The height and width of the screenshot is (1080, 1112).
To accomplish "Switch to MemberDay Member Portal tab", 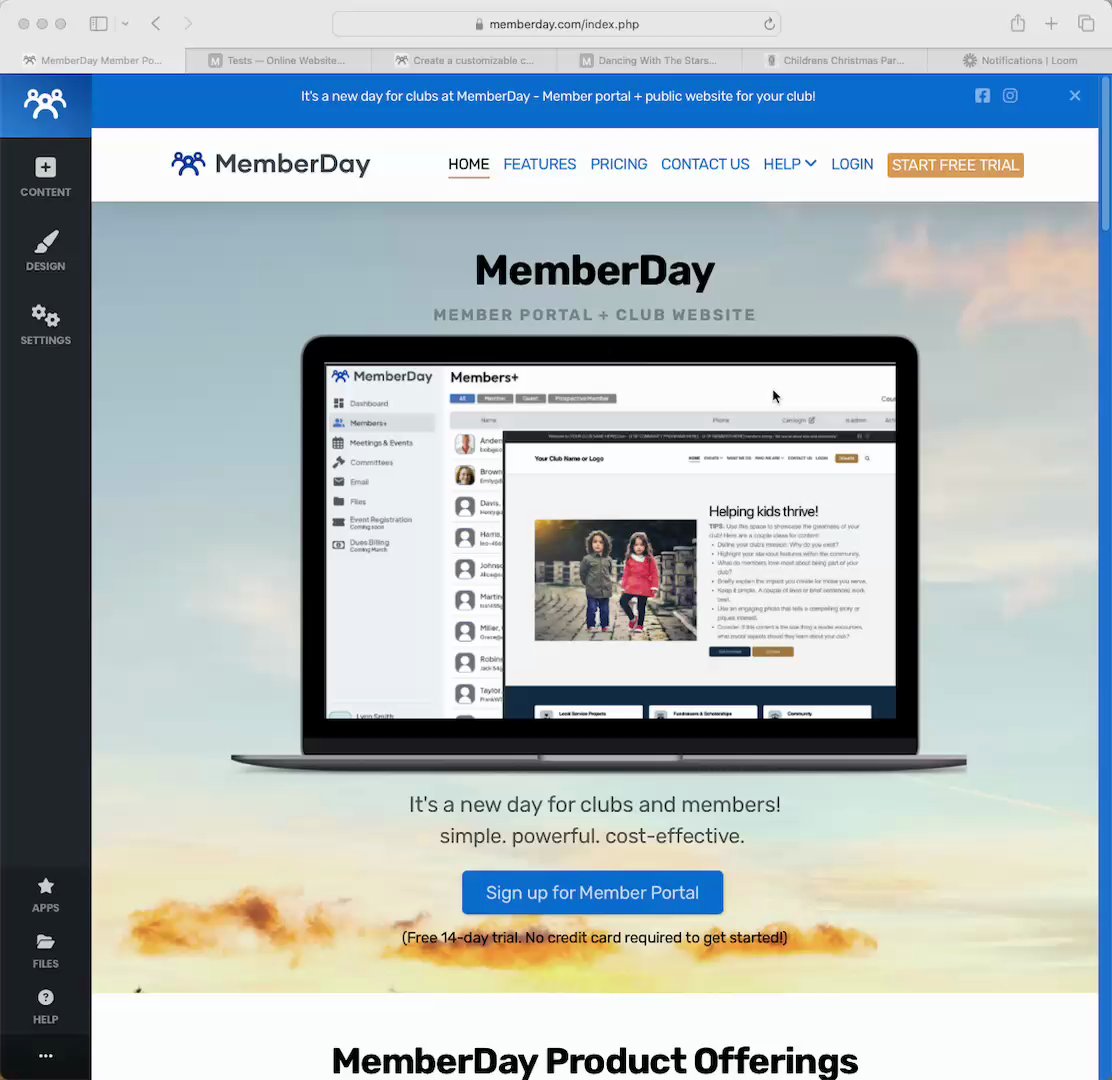I will click(93, 60).
